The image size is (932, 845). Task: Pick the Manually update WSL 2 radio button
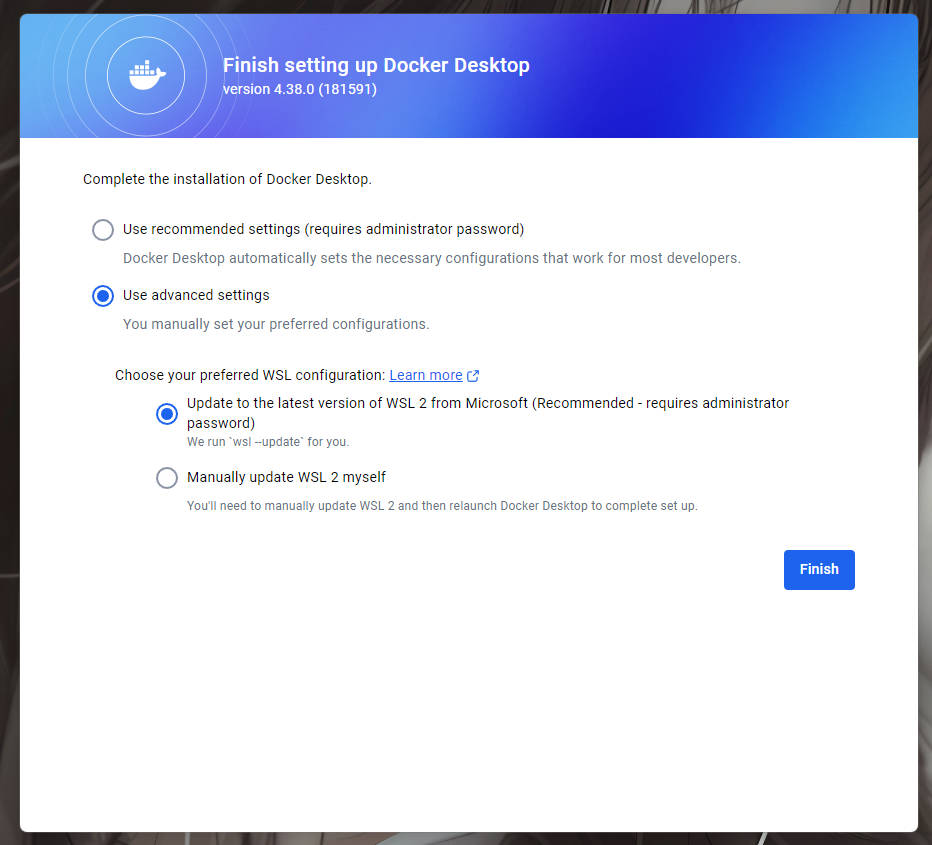(x=167, y=478)
